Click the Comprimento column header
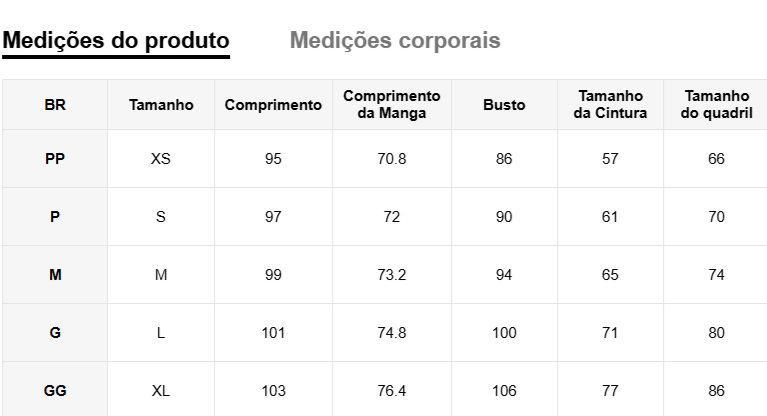767x416 pixels. point(273,104)
